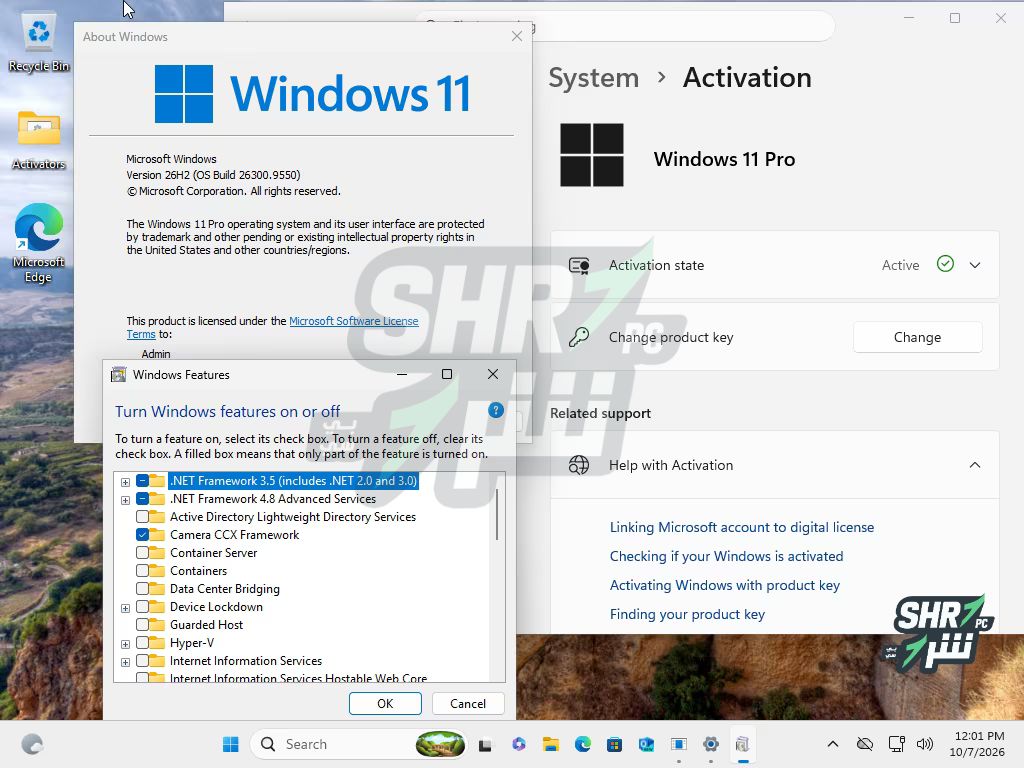Maximize the Windows Features window

pos(447,374)
